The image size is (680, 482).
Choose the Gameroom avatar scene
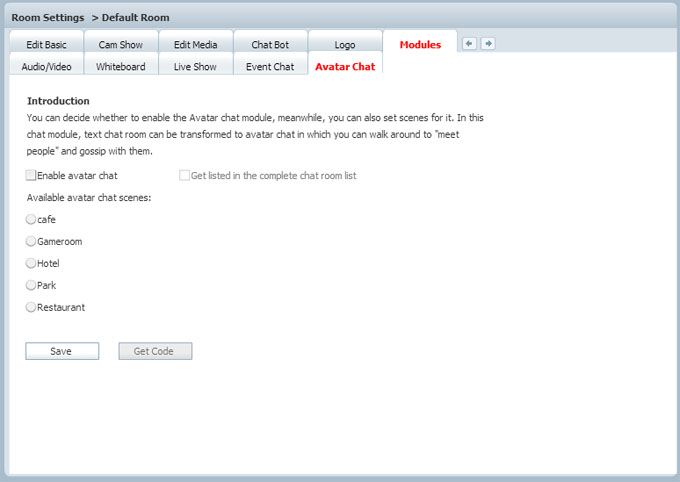coord(31,242)
